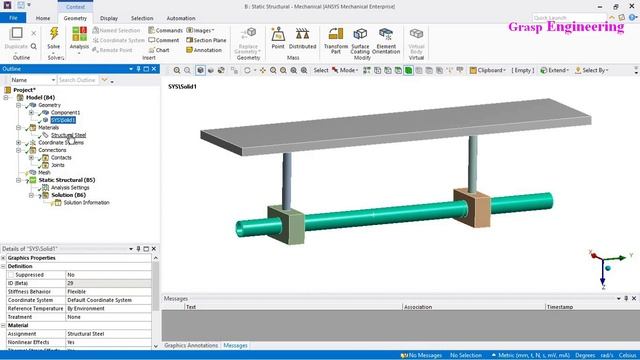Screen dimensions: 640x360
Task: Click the No Messages status bar entry
Action: (422, 356)
